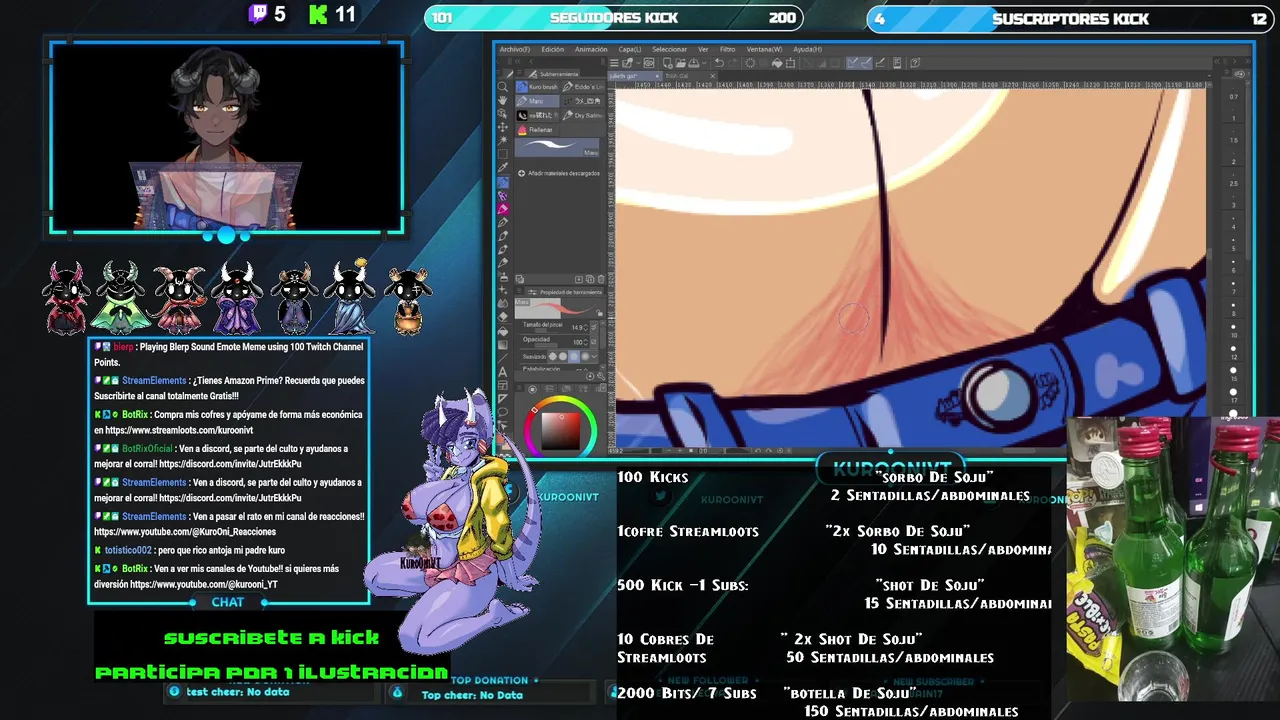Select the pink Brush tool

pyautogui.click(x=502, y=208)
